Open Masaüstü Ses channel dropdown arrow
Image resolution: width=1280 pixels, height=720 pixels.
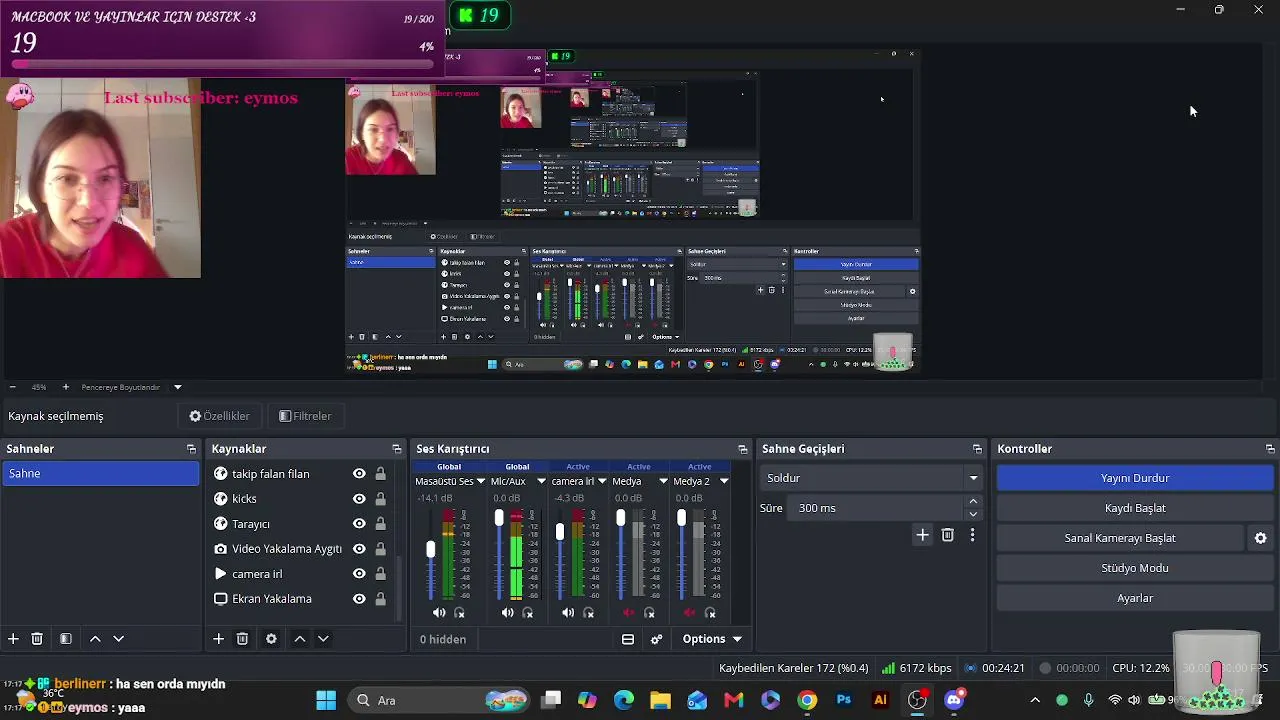point(481,481)
